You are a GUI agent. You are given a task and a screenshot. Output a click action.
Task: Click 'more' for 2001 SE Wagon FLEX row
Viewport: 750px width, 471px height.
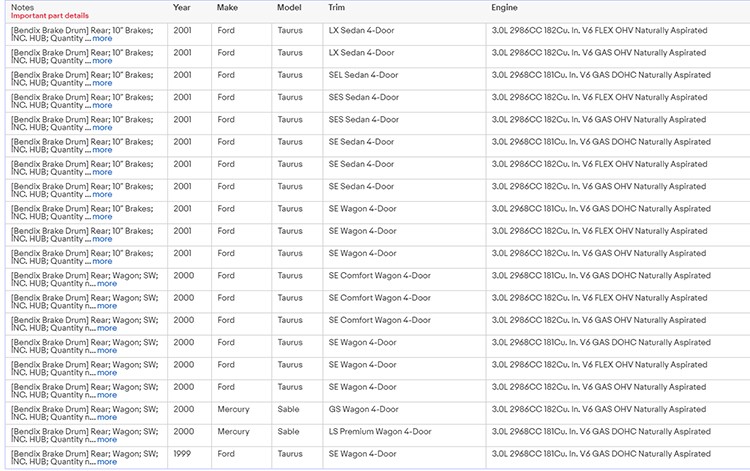pos(102,239)
